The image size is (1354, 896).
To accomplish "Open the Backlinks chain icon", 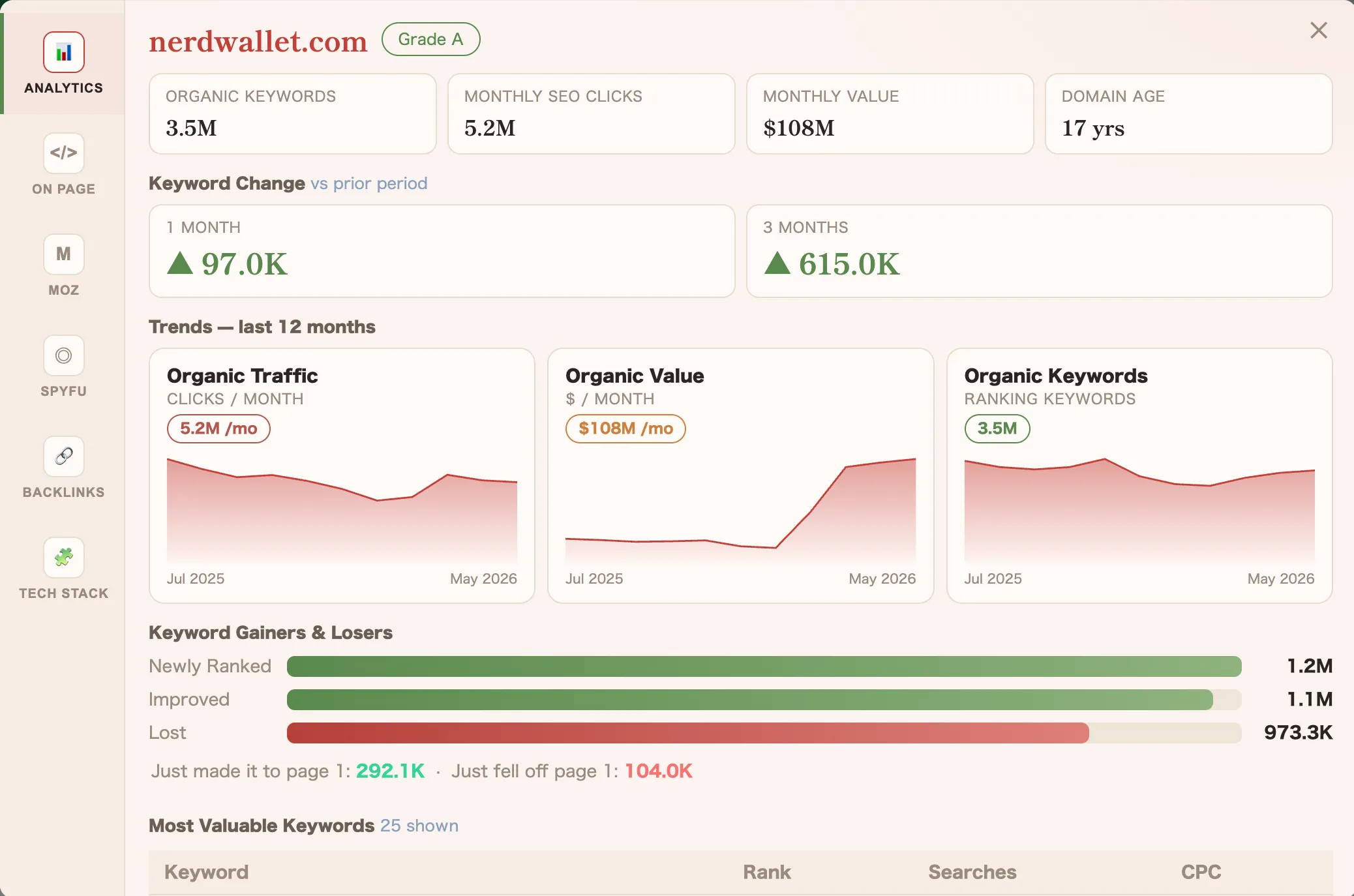I will 64,456.
